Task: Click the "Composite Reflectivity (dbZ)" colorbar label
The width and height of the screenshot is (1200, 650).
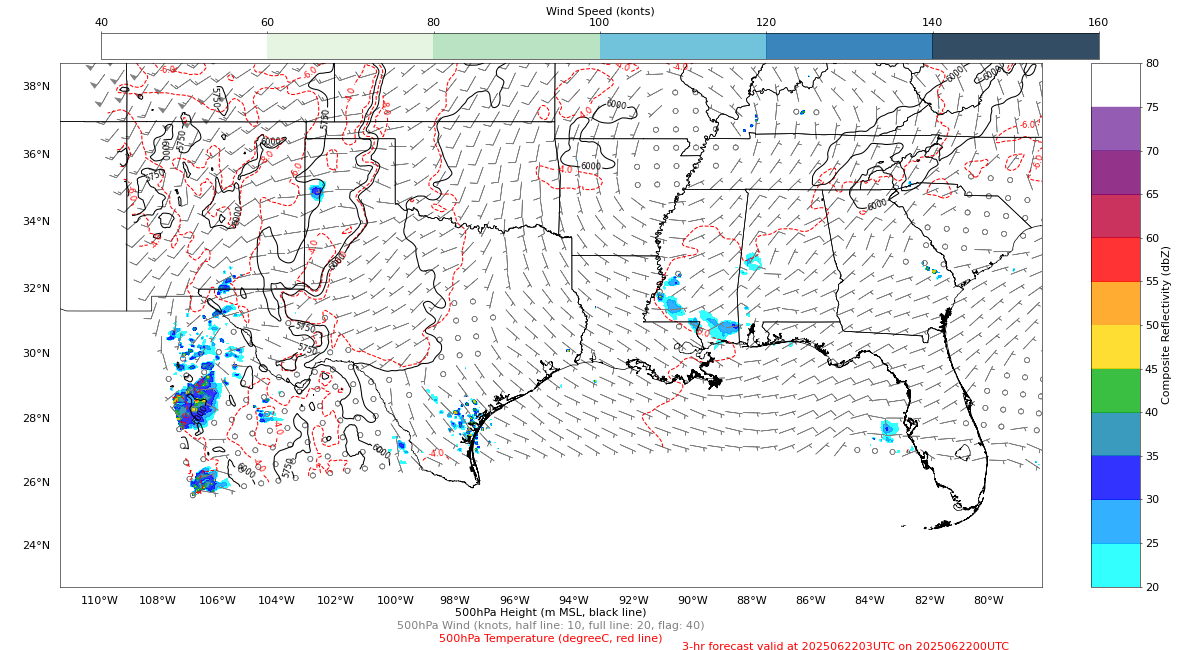Action: [1166, 325]
